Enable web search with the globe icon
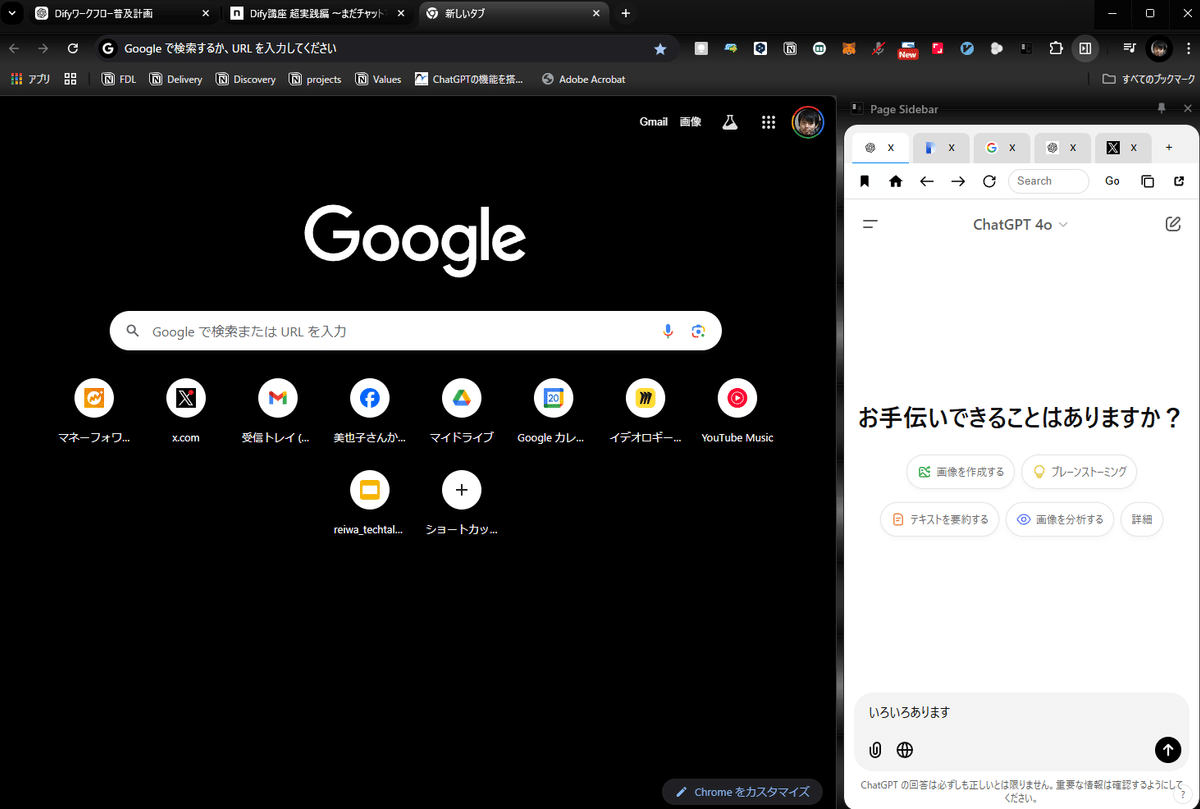Viewport: 1200px width, 809px height. 904,750
